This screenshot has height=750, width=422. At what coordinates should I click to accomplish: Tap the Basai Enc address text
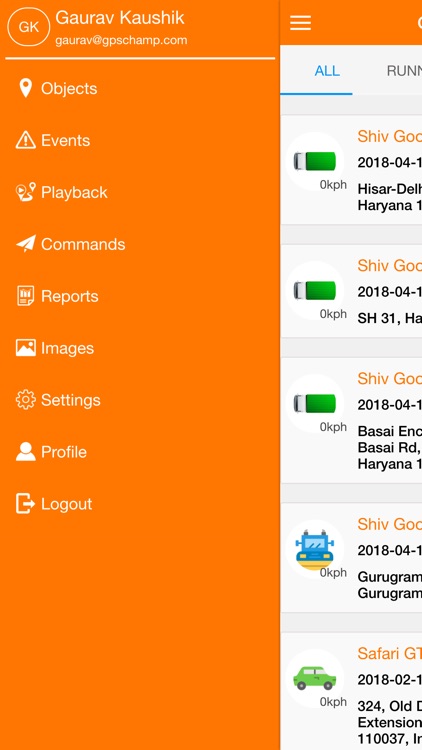[x=389, y=448]
